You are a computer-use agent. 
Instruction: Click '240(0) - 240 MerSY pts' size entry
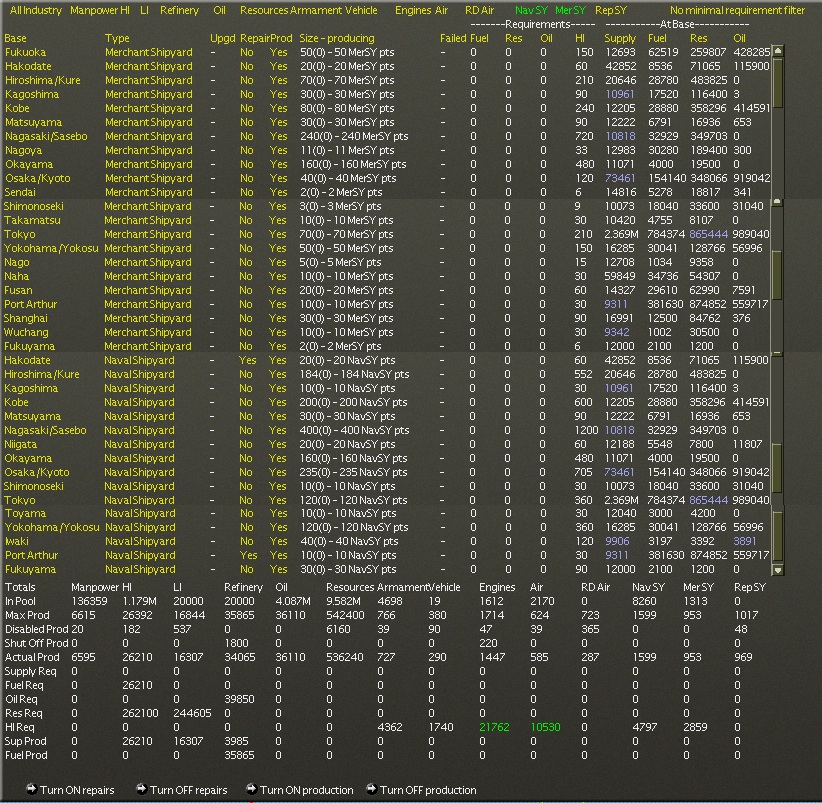tap(354, 136)
